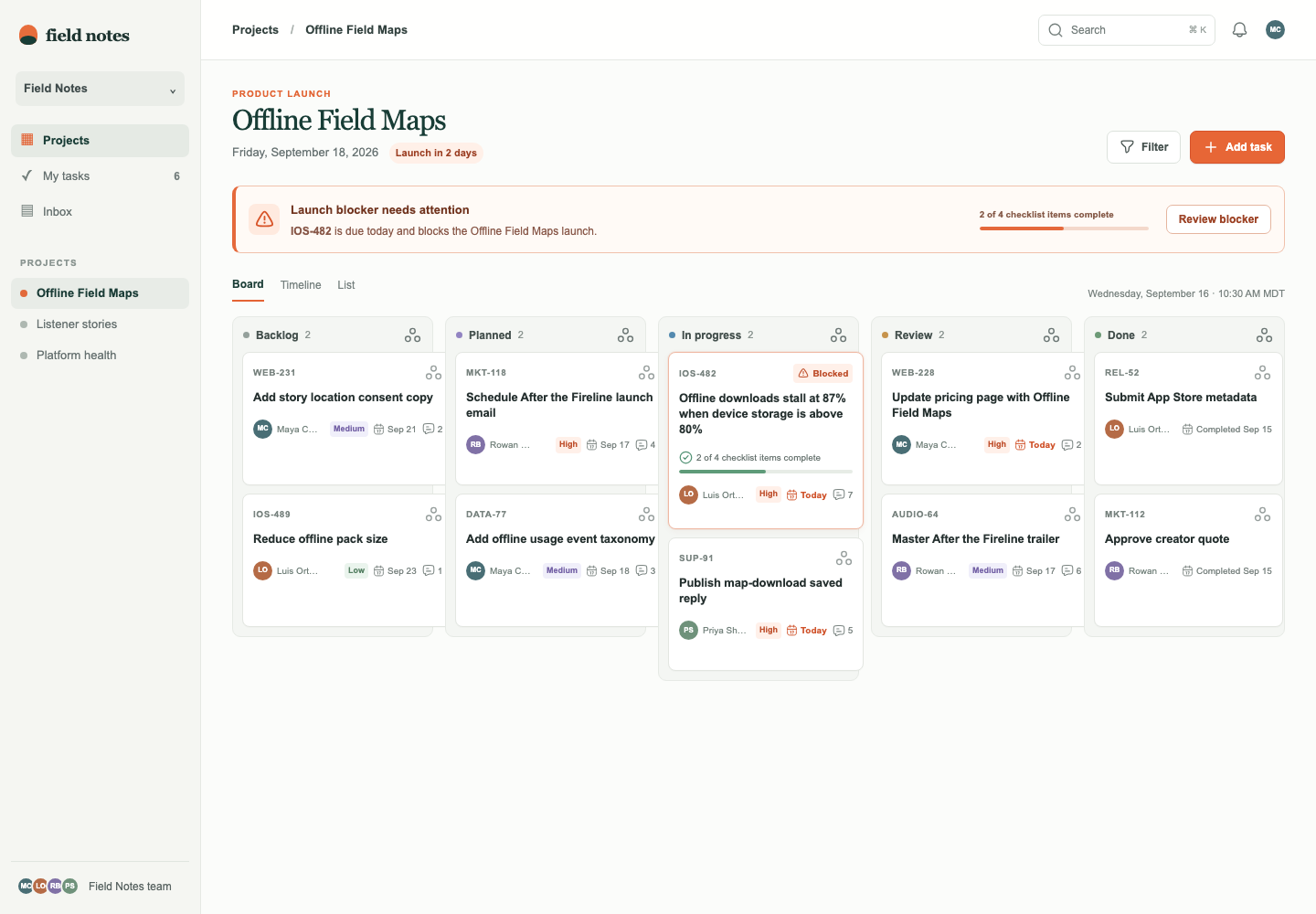Open AUDIO-64 card options icon
The width and height of the screenshot is (1316, 914).
[1072, 515]
